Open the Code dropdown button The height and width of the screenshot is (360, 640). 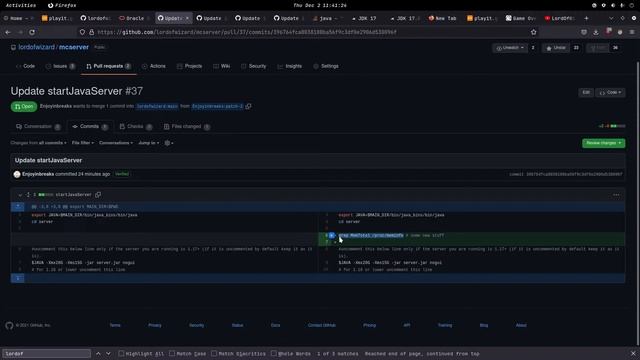[610, 93]
